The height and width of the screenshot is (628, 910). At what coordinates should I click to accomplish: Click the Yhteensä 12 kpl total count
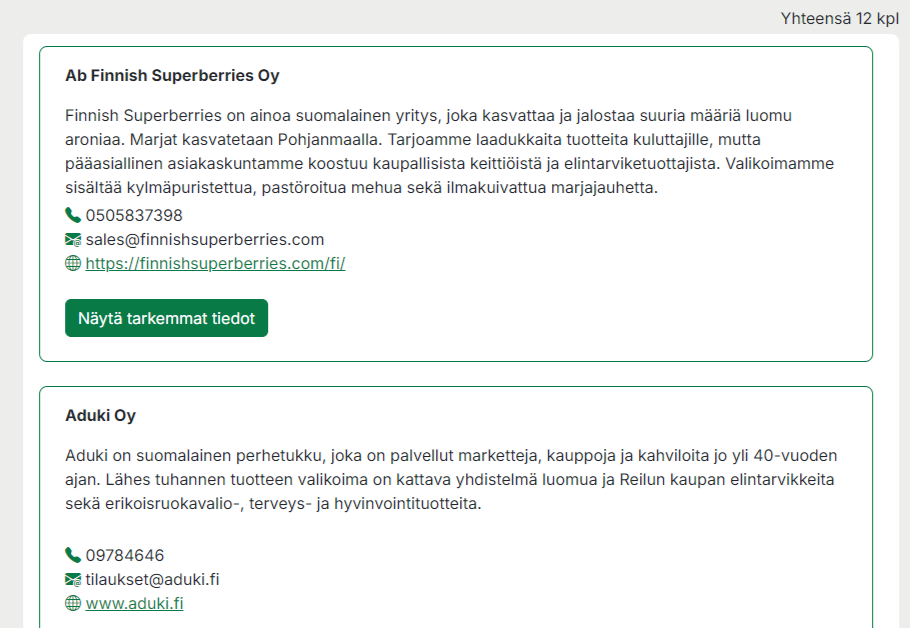click(x=840, y=19)
